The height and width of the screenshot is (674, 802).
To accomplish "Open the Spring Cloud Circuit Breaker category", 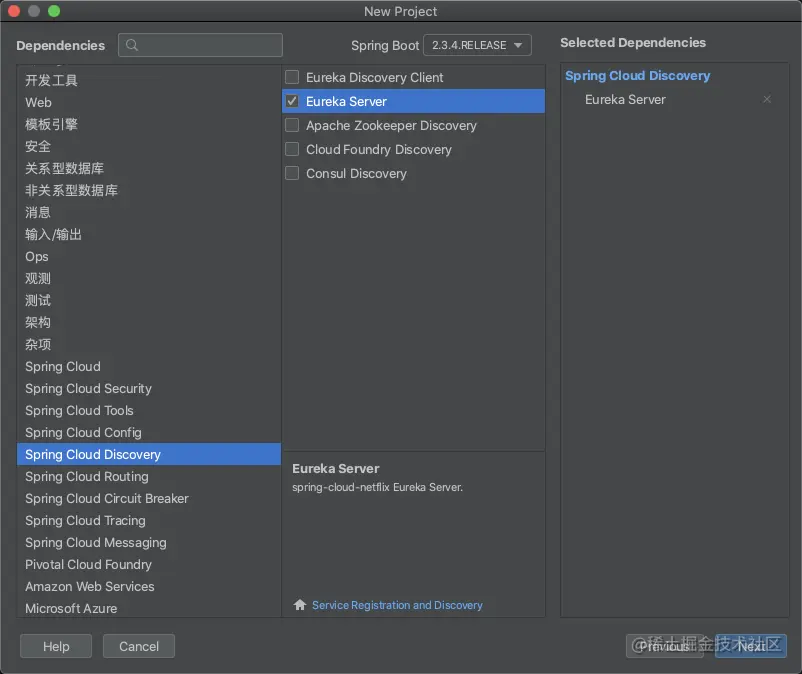I will coord(107,499).
